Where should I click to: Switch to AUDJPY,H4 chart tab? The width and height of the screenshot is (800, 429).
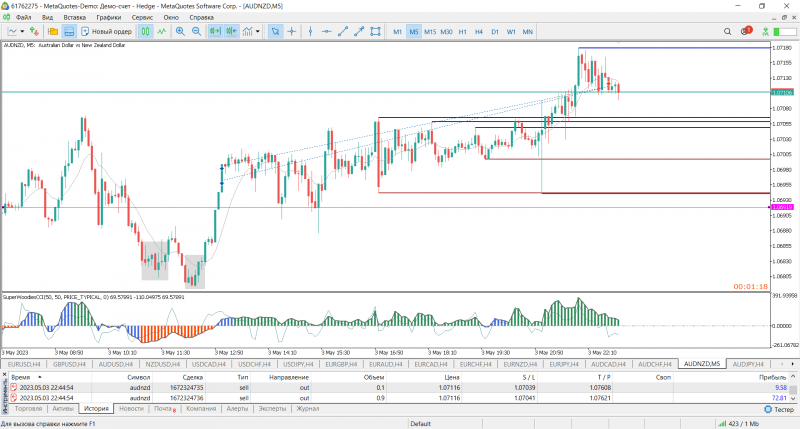747,364
